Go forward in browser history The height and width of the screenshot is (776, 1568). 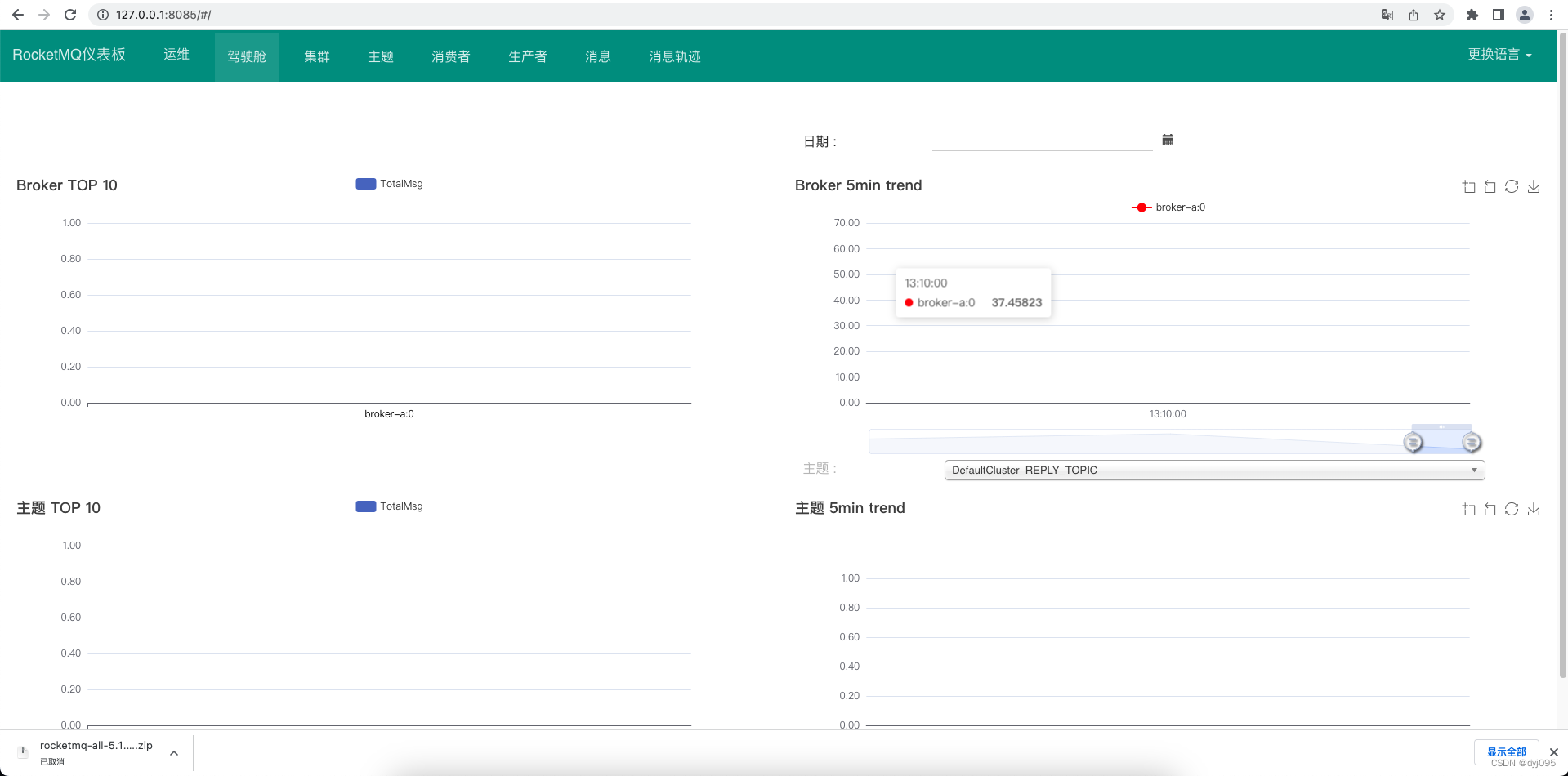tap(44, 15)
